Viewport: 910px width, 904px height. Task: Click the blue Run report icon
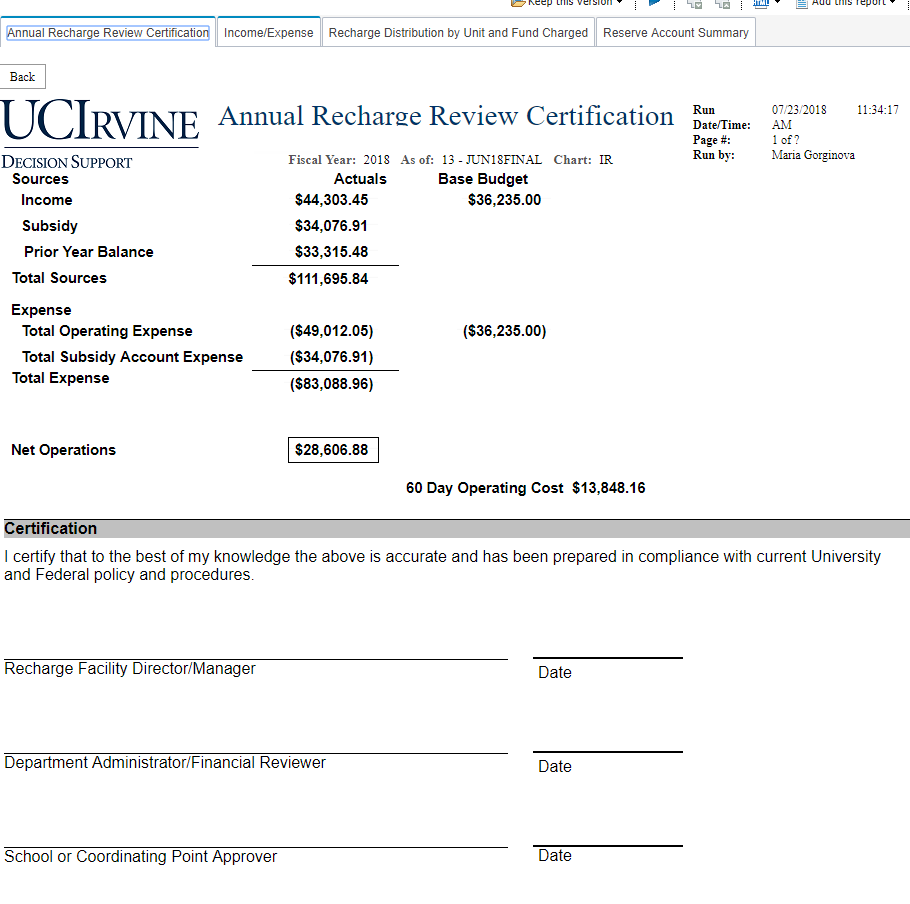point(655,3)
